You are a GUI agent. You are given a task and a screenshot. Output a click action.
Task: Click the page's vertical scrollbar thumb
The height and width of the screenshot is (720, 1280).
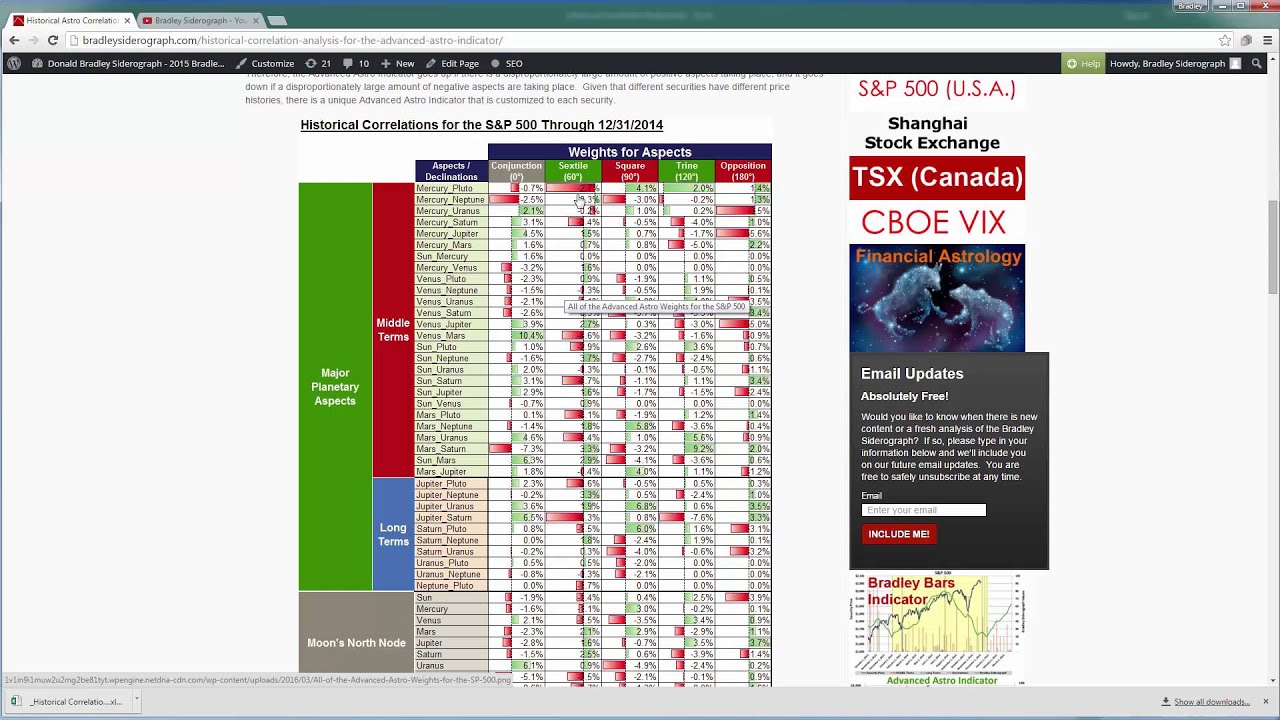tap(1272, 245)
